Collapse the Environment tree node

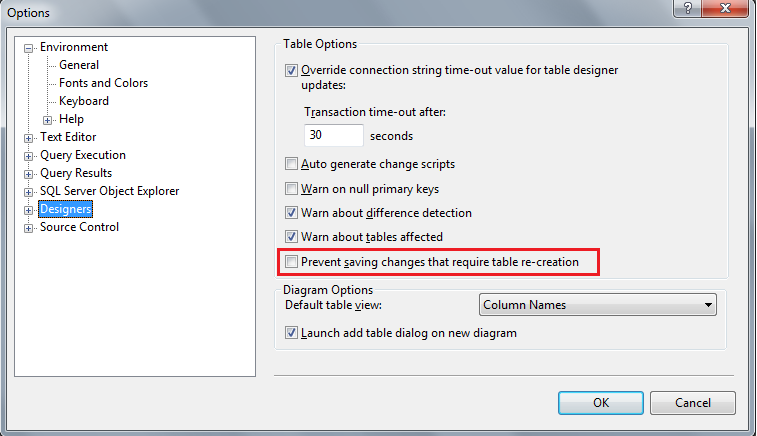pyautogui.click(x=28, y=48)
